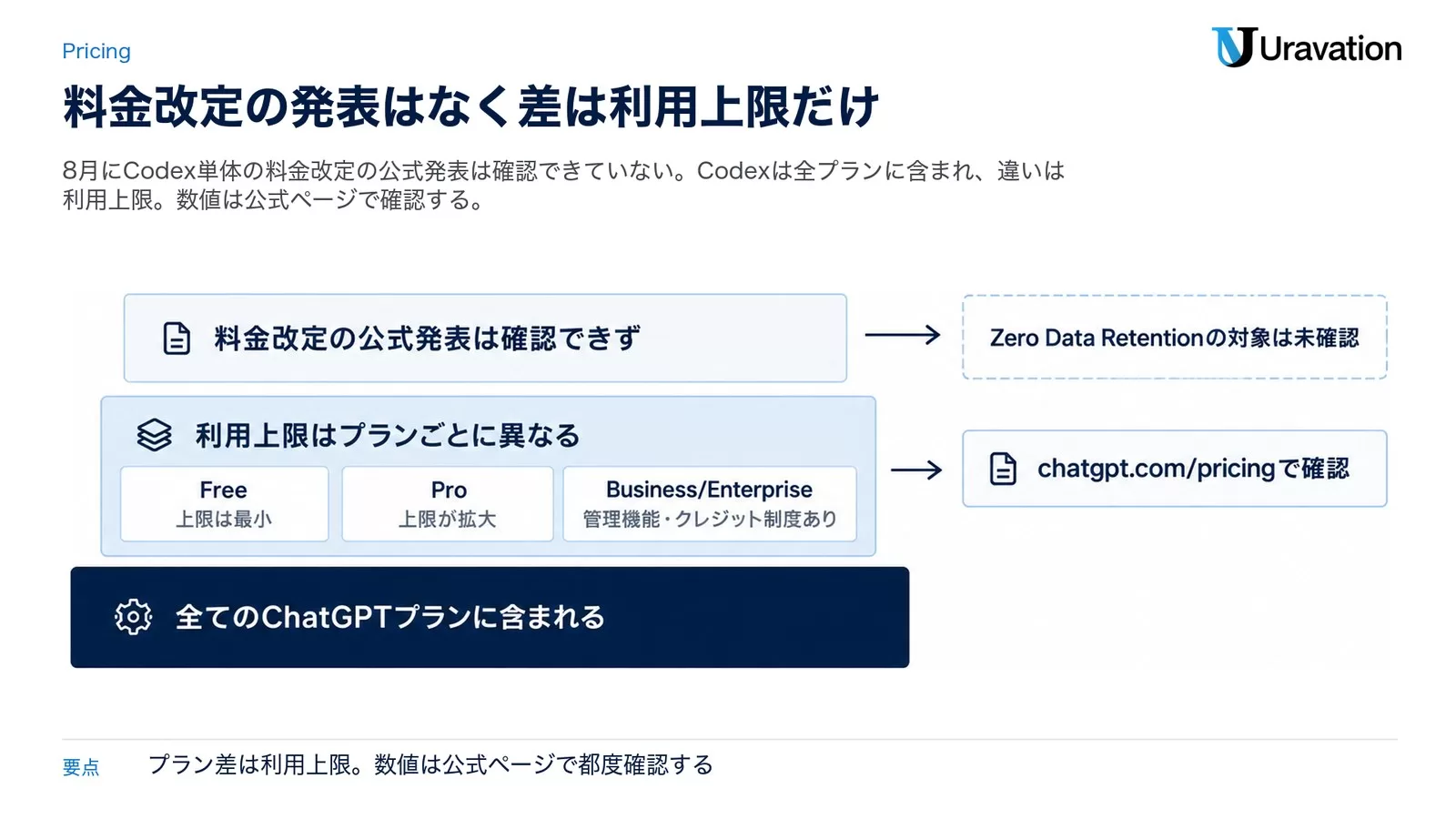
Task: Open the chatgpt.com/pricingで確認 box
Action: tap(1174, 469)
